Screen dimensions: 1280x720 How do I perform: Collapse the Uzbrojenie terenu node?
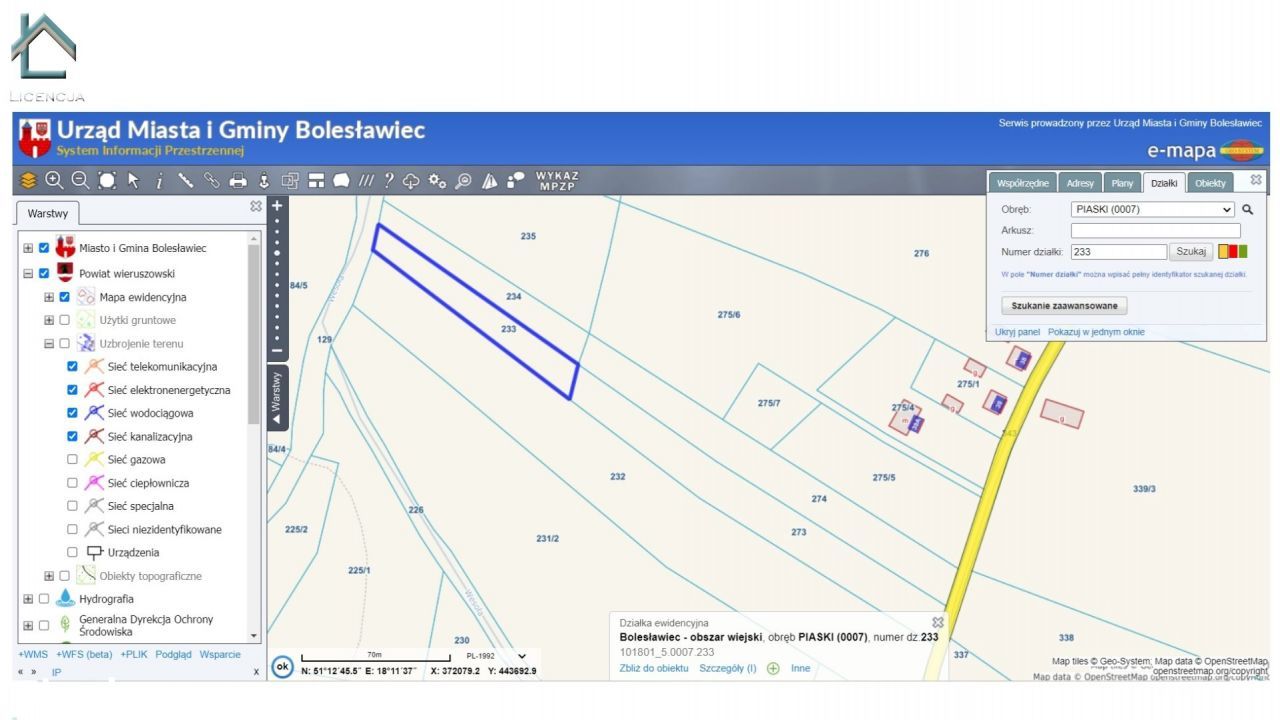click(x=49, y=343)
